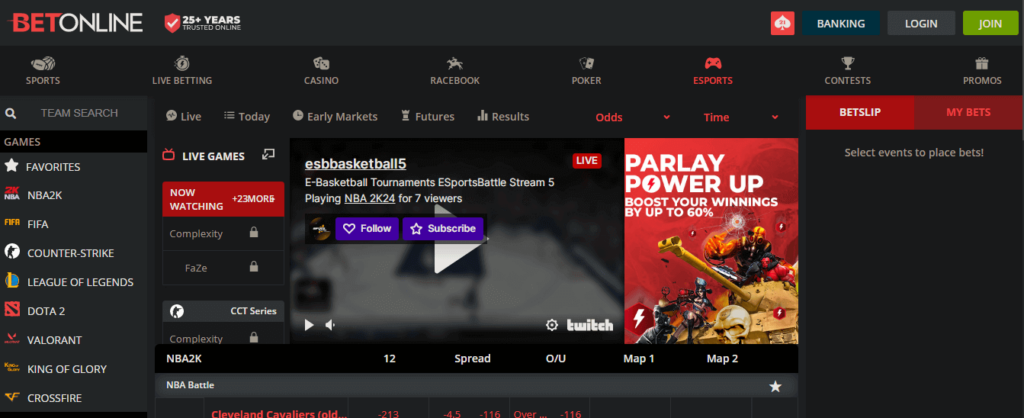Open Twitch stream settings gear

552,325
